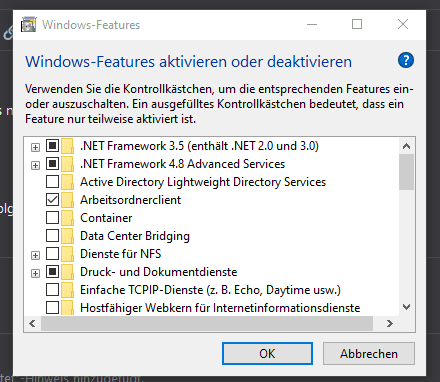Image resolution: width=440 pixels, height=382 pixels.
Task: Open the blue help question mark icon
Action: (406, 60)
